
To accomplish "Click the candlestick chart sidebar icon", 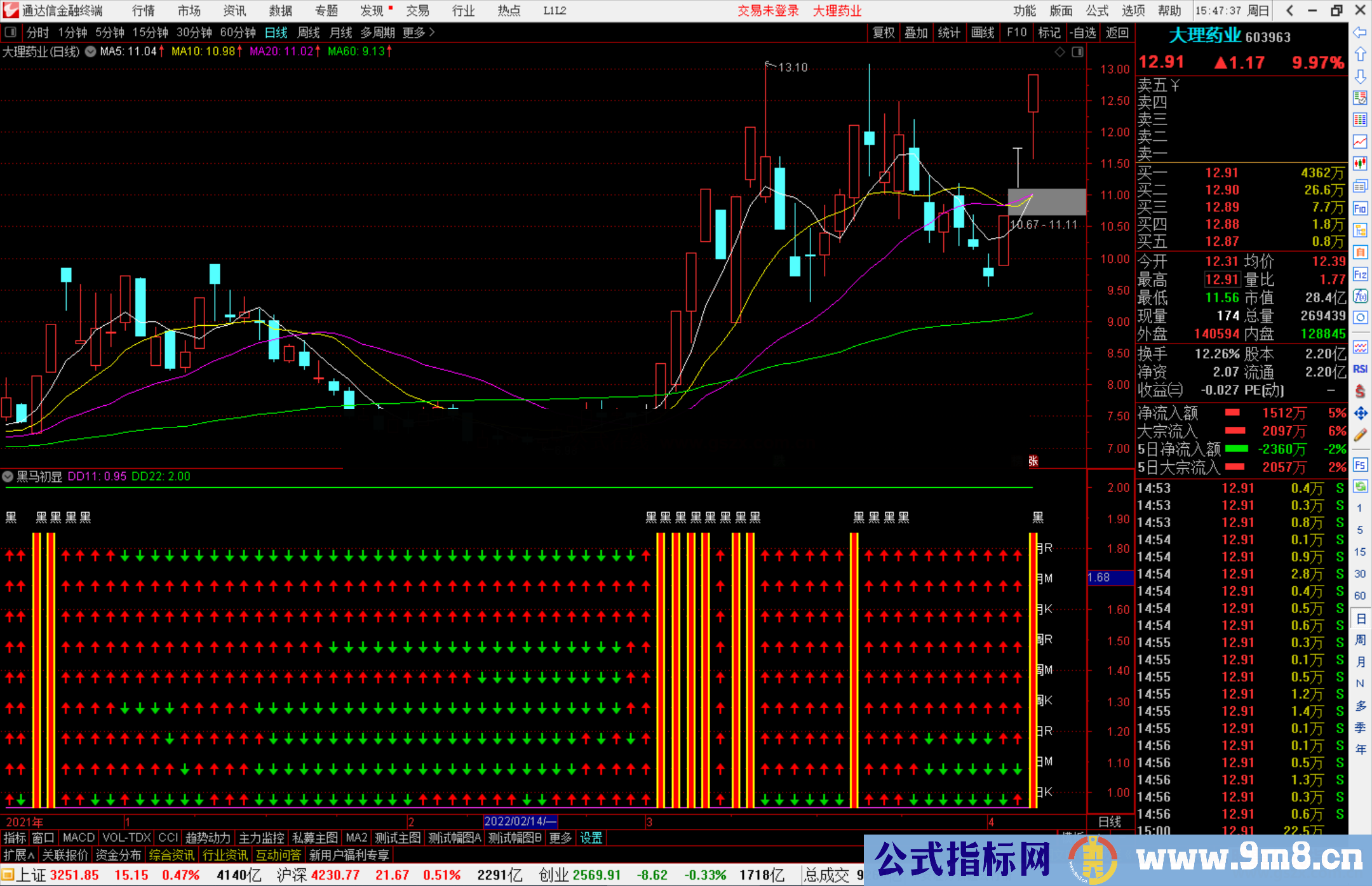I will tap(1360, 164).
